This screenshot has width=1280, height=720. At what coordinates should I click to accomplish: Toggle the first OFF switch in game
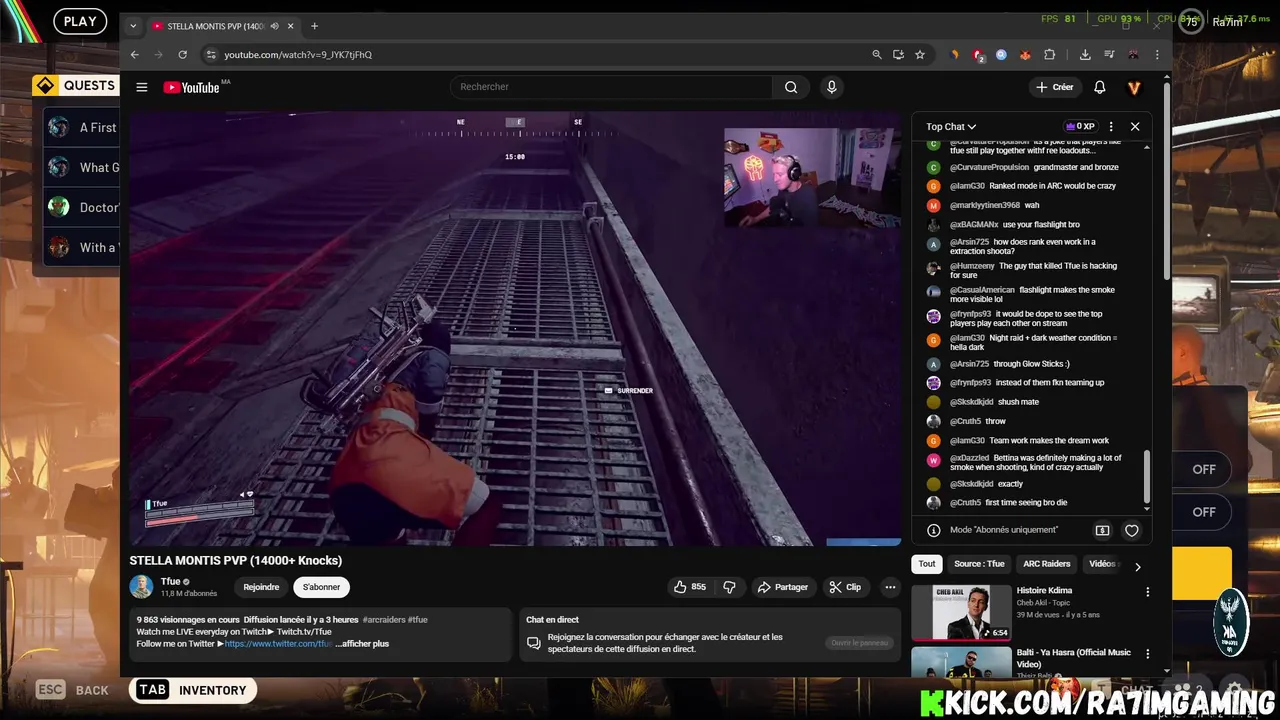(x=1204, y=469)
